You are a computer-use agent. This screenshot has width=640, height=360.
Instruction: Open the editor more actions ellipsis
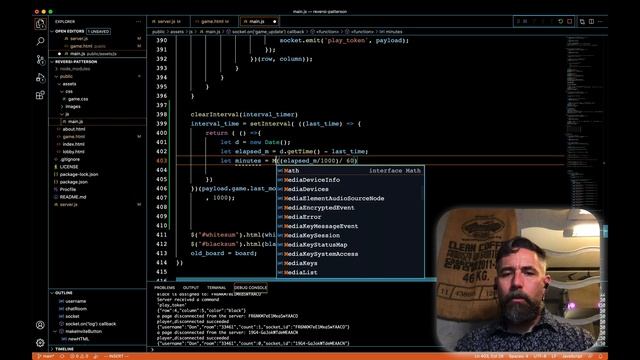tap(600, 22)
